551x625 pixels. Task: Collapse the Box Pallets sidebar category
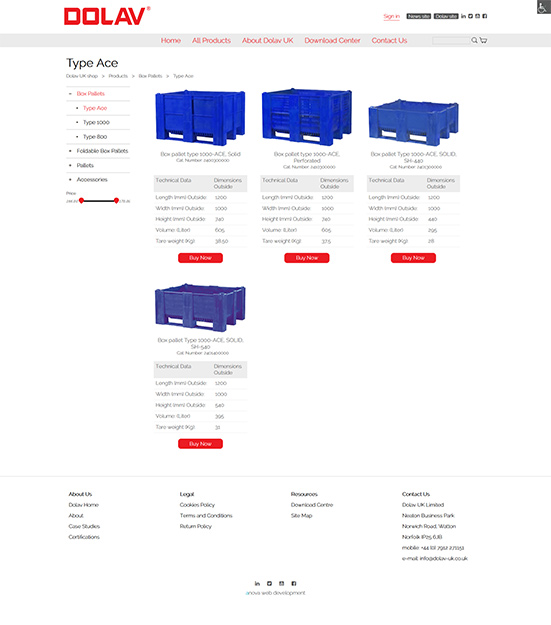pyautogui.click(x=91, y=94)
